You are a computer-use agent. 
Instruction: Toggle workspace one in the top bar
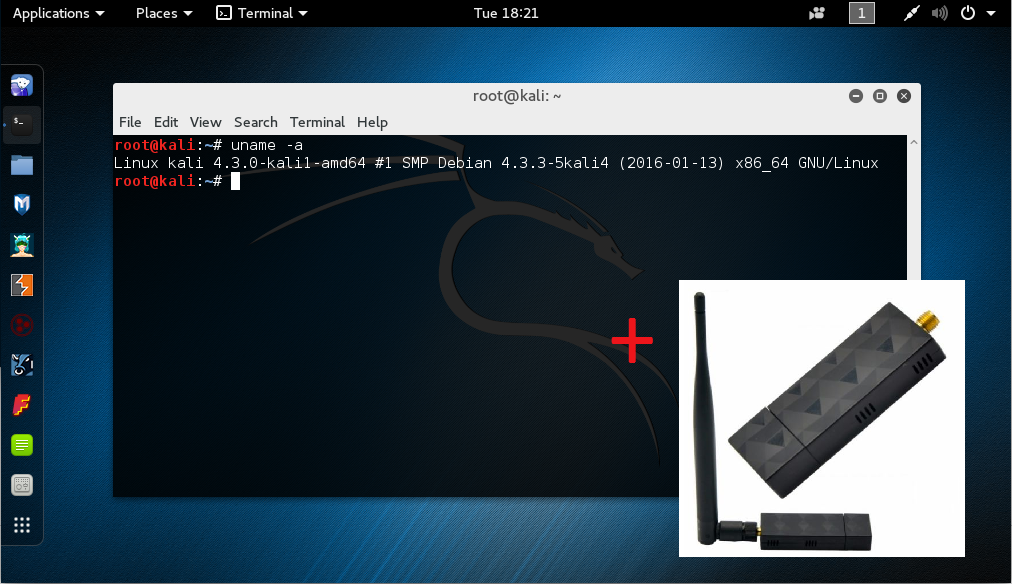pyautogui.click(x=861, y=13)
